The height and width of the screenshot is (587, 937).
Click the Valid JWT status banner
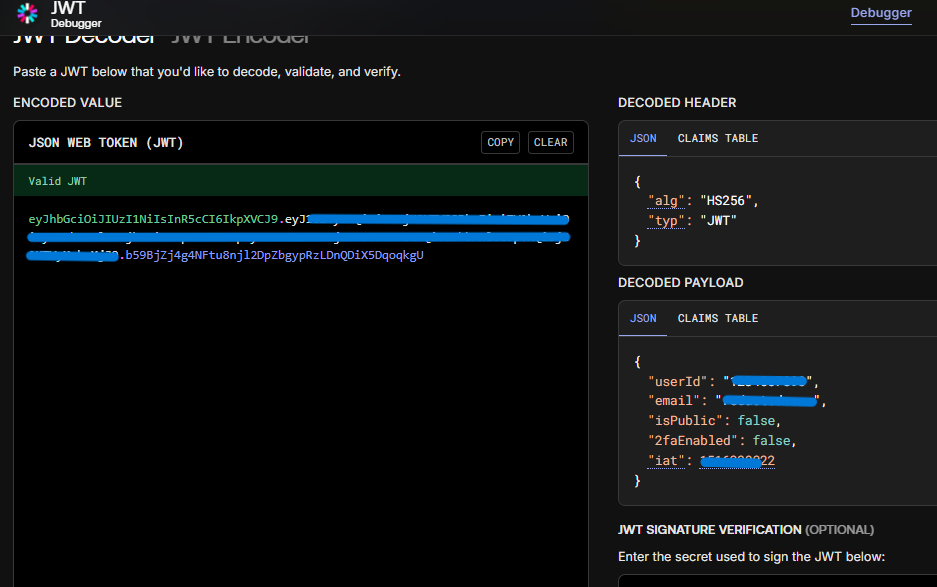click(301, 181)
